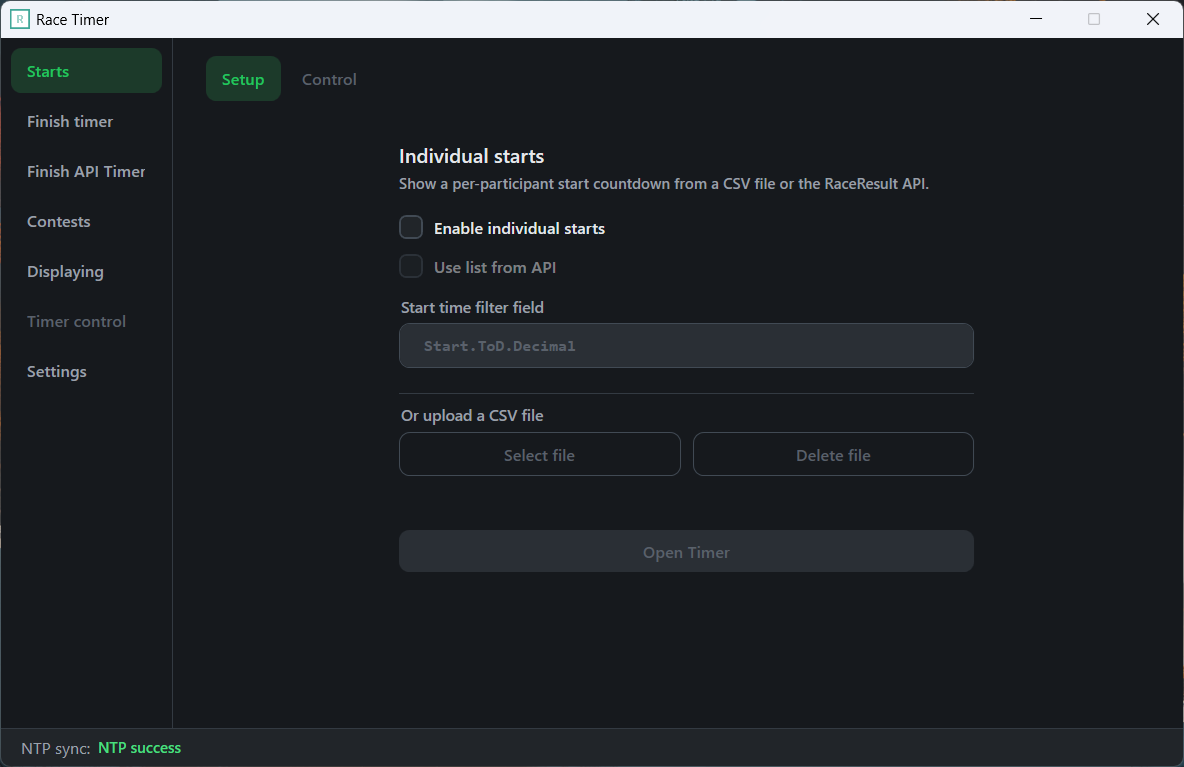The height and width of the screenshot is (767, 1184).
Task: Click the Start time filter field label
Action: 472,307
